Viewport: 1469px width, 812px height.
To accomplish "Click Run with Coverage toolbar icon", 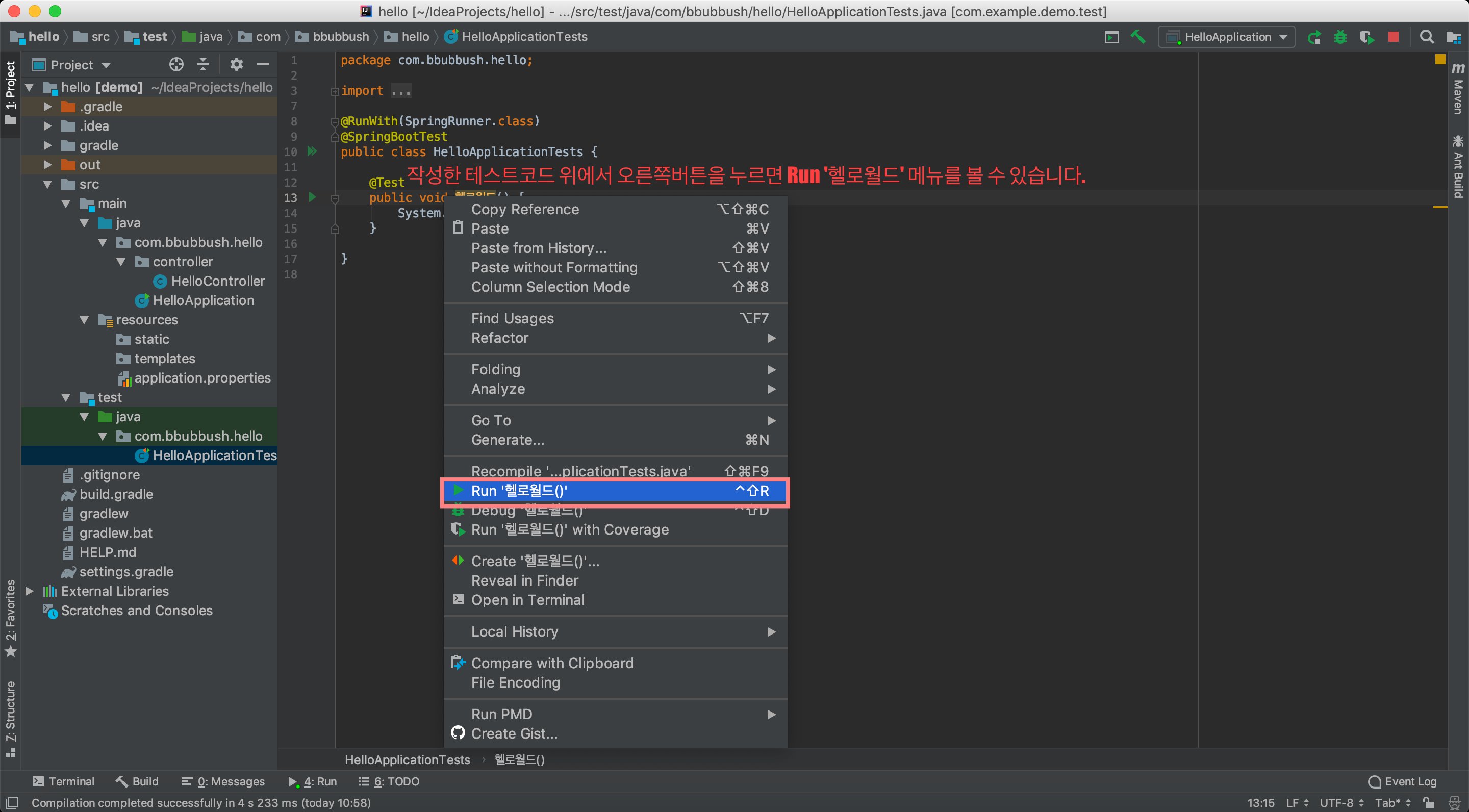I will 1366,37.
